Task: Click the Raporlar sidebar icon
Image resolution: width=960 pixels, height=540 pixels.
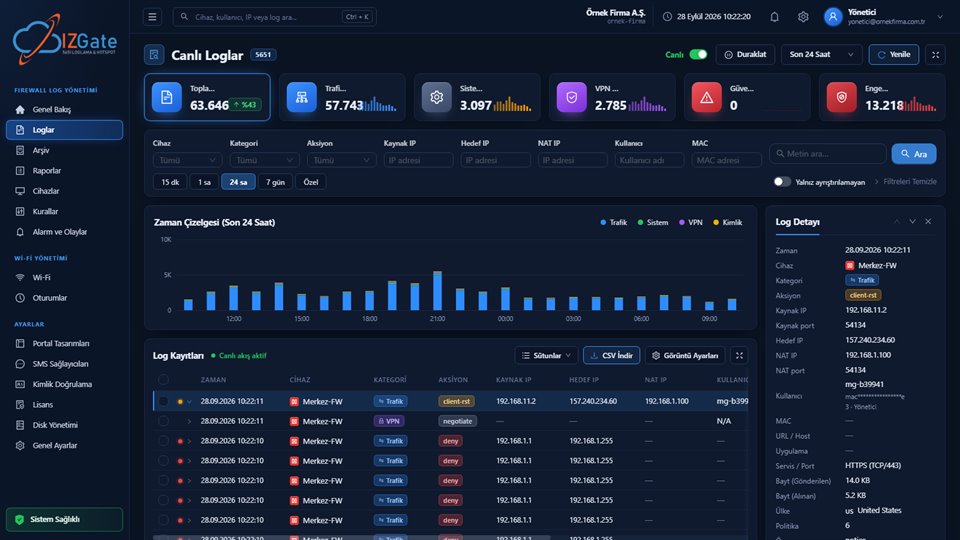Action: coord(20,171)
